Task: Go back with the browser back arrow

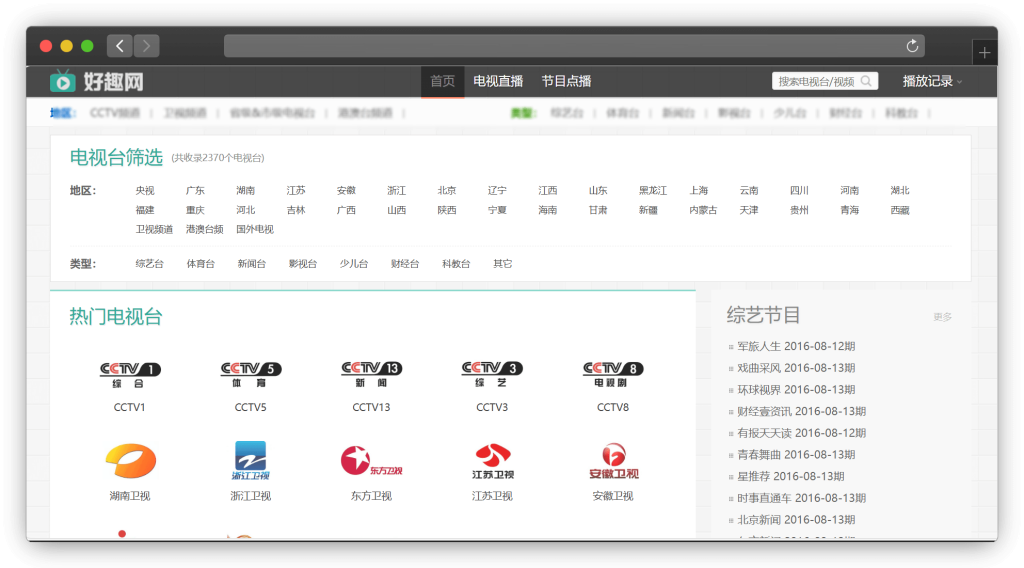Action: click(x=120, y=46)
